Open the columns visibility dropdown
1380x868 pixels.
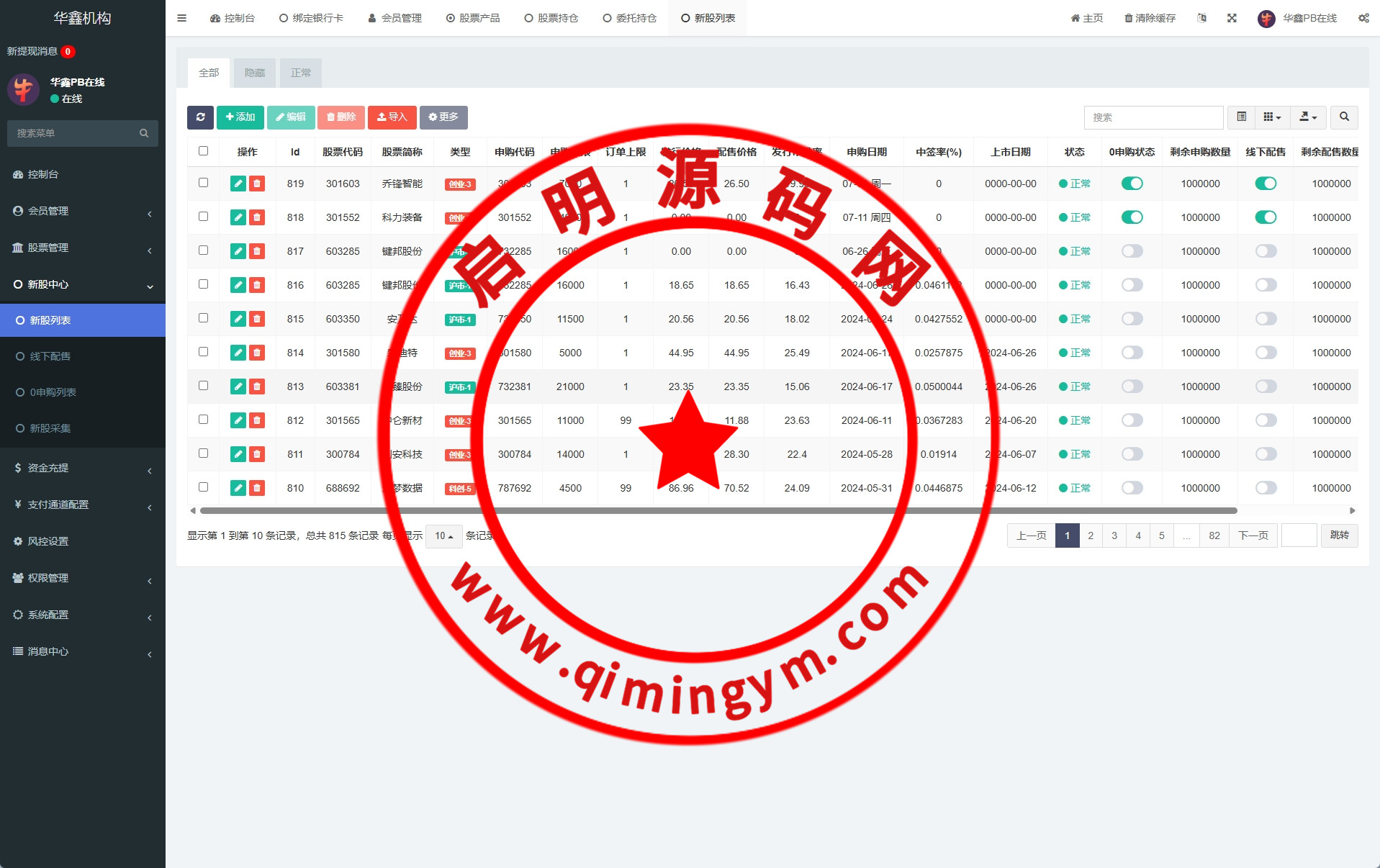pos(1272,117)
